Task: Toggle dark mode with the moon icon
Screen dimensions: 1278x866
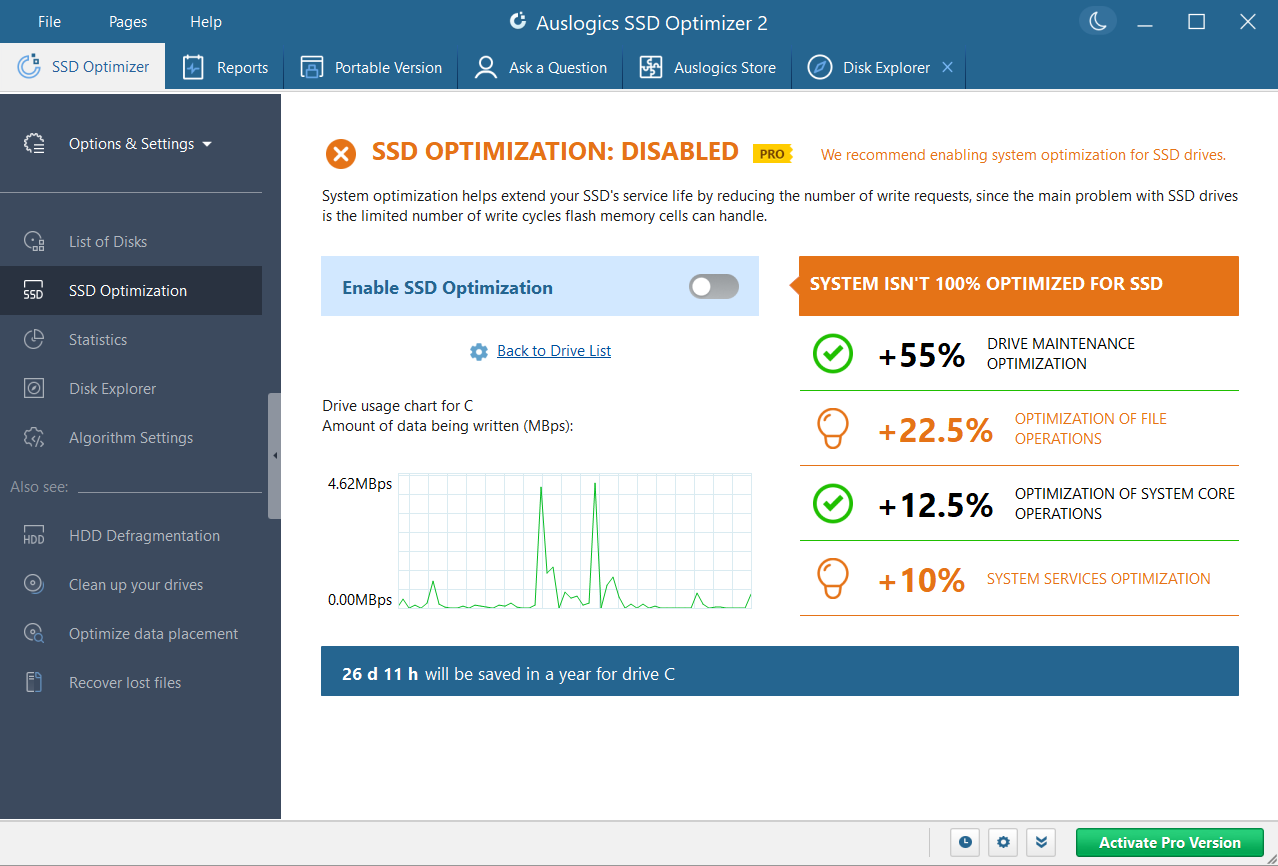Action: (1097, 20)
